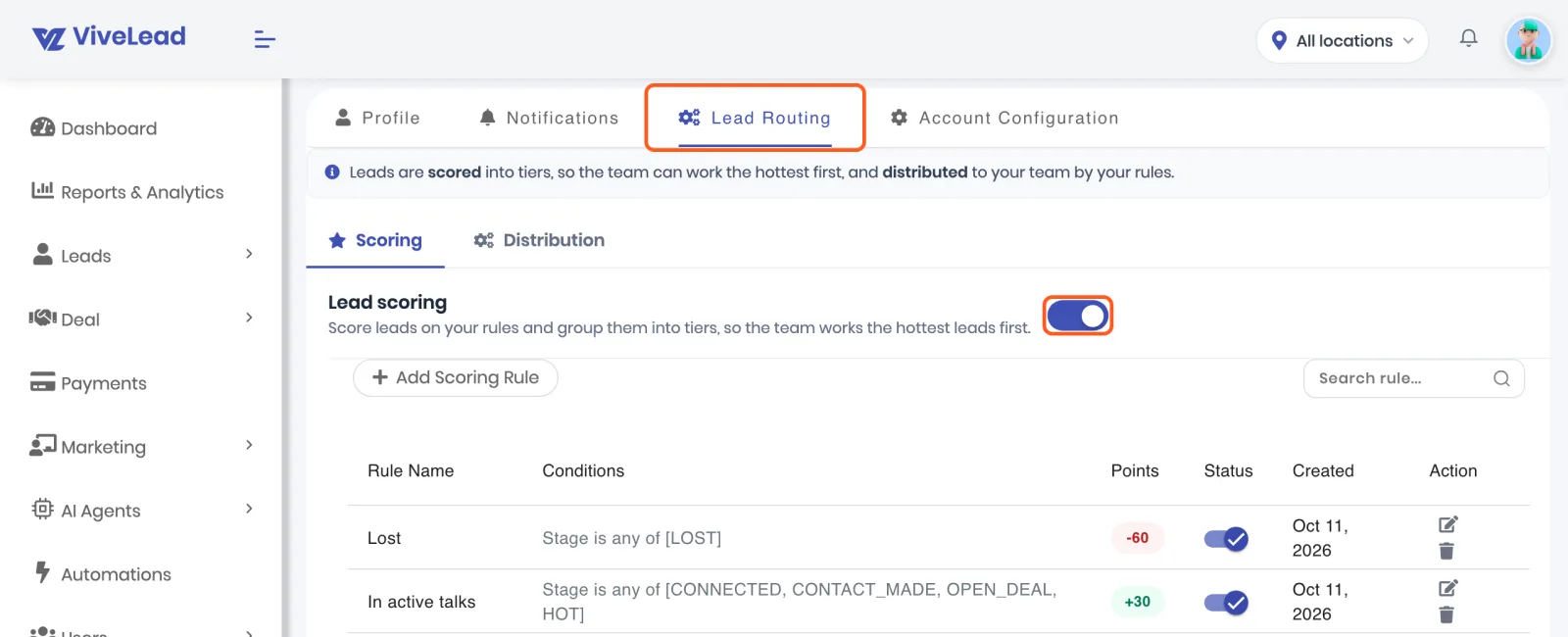Collapse the sidebar with the menu icon
1568x637 pixels.
(x=265, y=39)
